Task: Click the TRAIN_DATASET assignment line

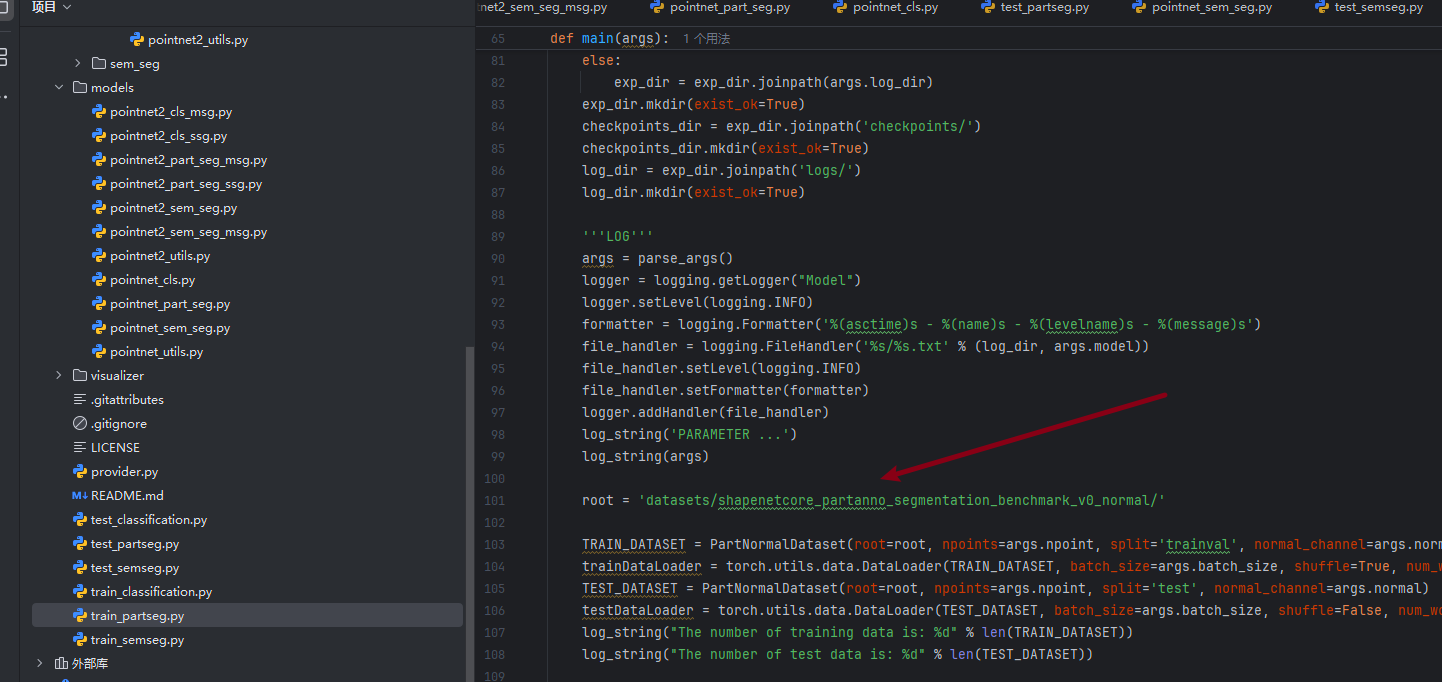Action: point(1011,544)
